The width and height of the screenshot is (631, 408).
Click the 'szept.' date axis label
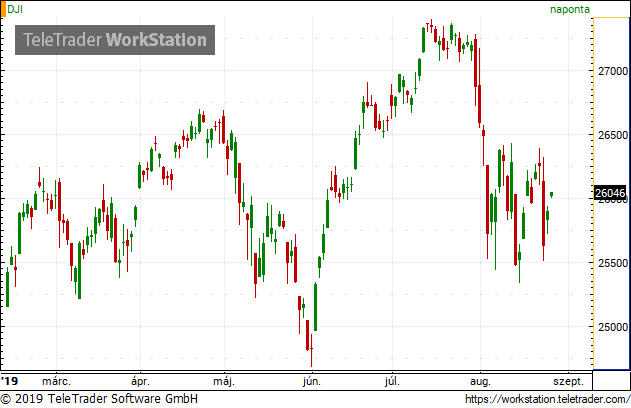tap(568, 382)
